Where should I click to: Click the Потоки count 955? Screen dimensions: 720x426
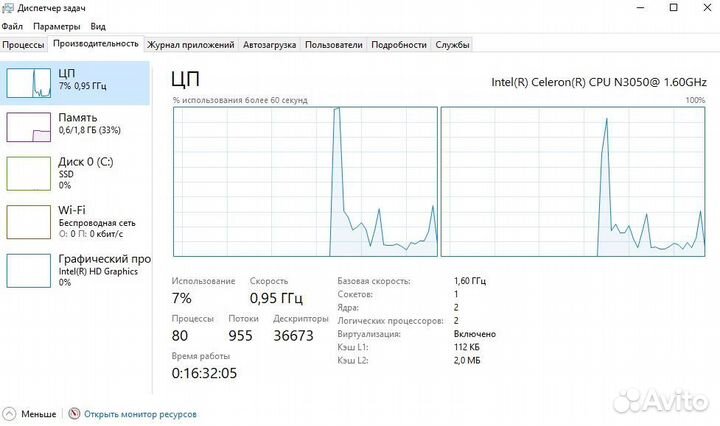point(241,336)
